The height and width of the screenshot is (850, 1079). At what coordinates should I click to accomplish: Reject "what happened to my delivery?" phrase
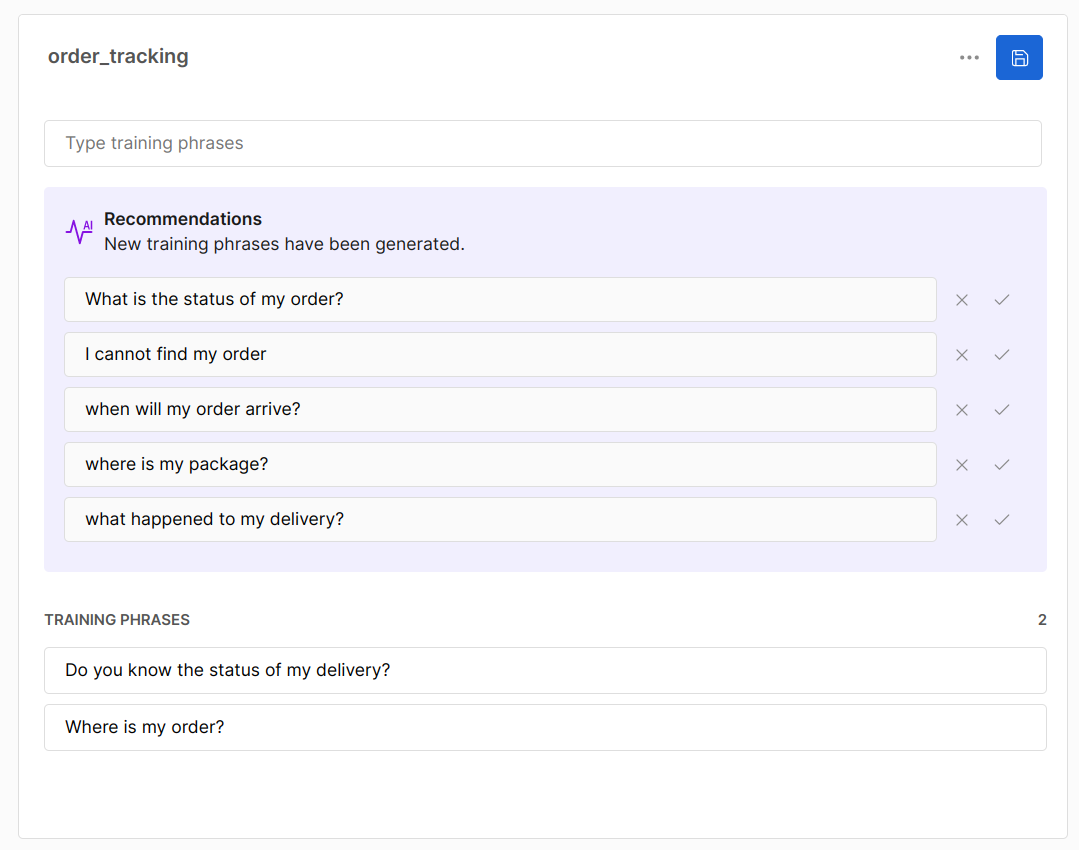(x=962, y=520)
